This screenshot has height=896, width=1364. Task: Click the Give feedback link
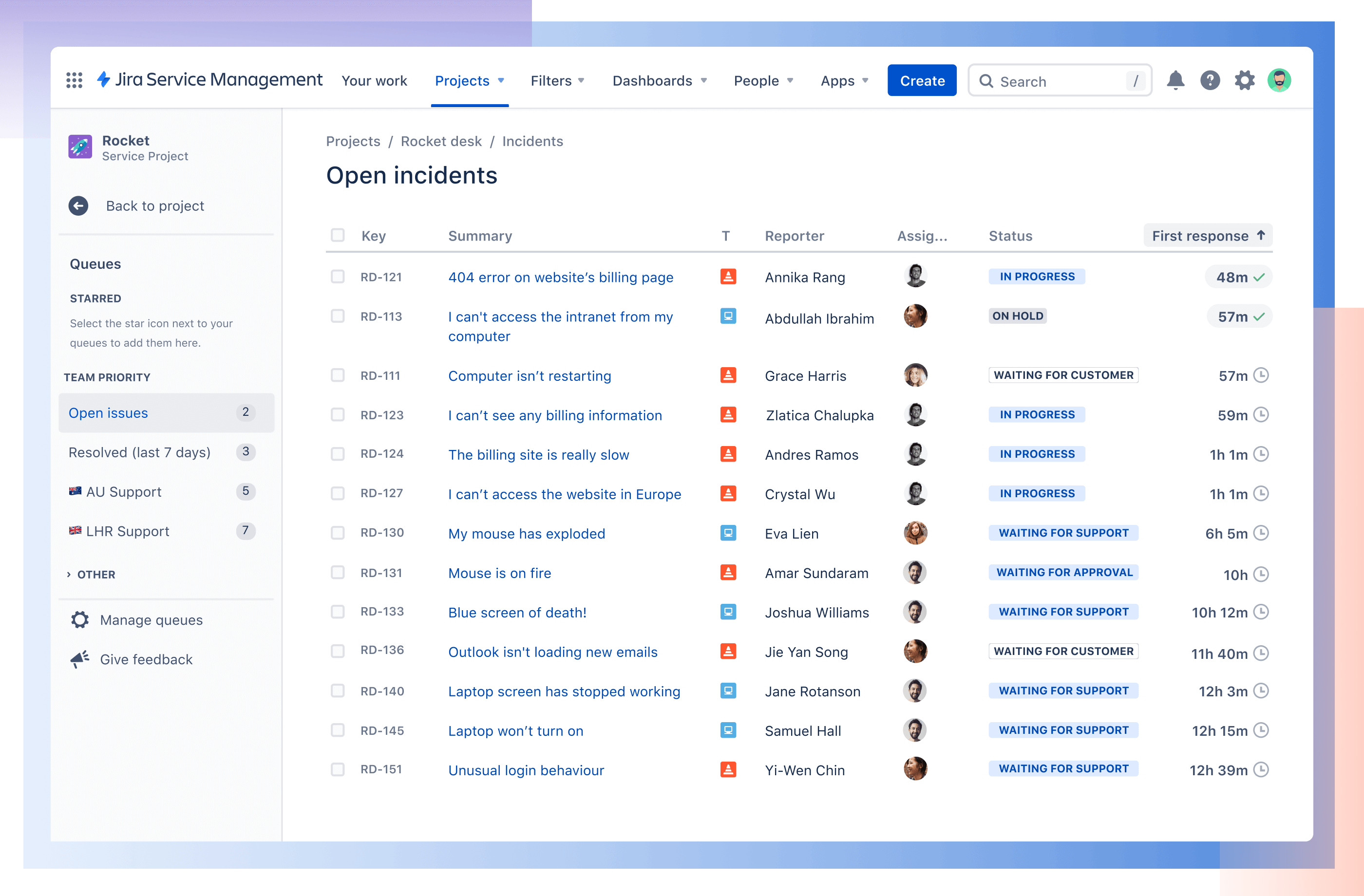click(x=148, y=659)
